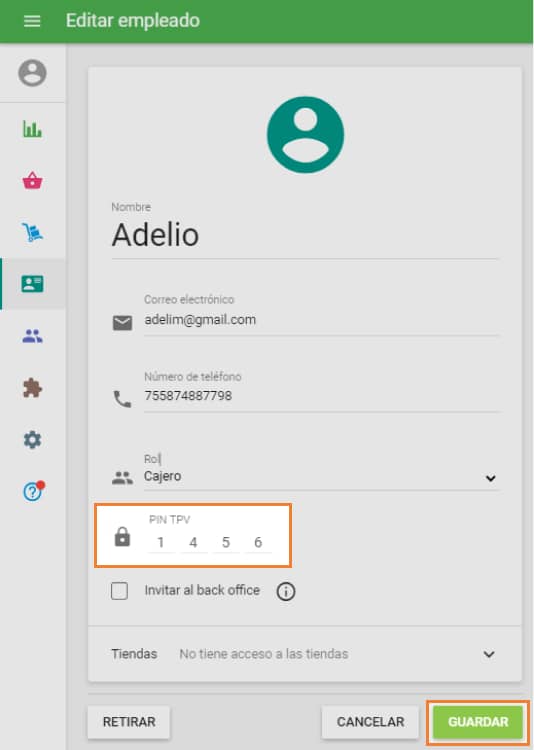This screenshot has width=534, height=750.
Task: Click the GUARDAR button
Action: (x=478, y=722)
